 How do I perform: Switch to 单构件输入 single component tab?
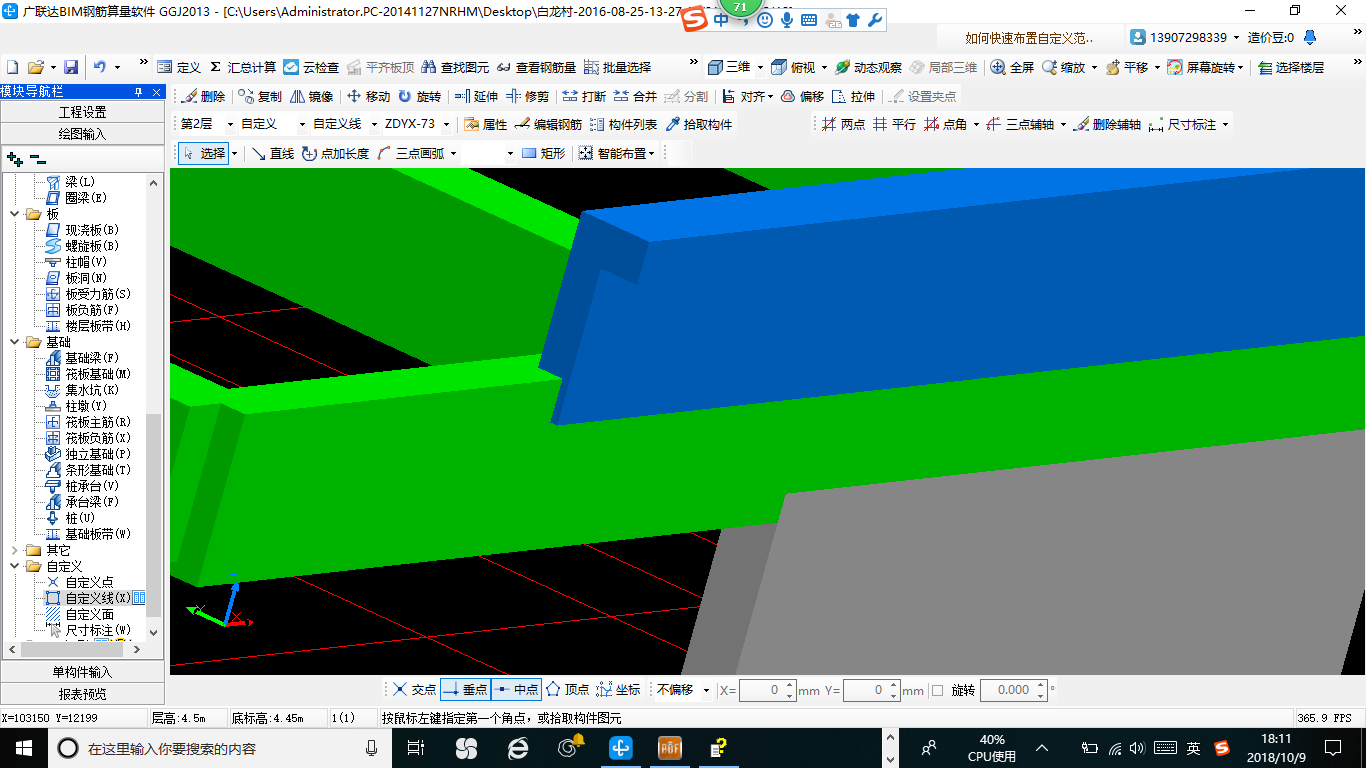(x=82, y=672)
